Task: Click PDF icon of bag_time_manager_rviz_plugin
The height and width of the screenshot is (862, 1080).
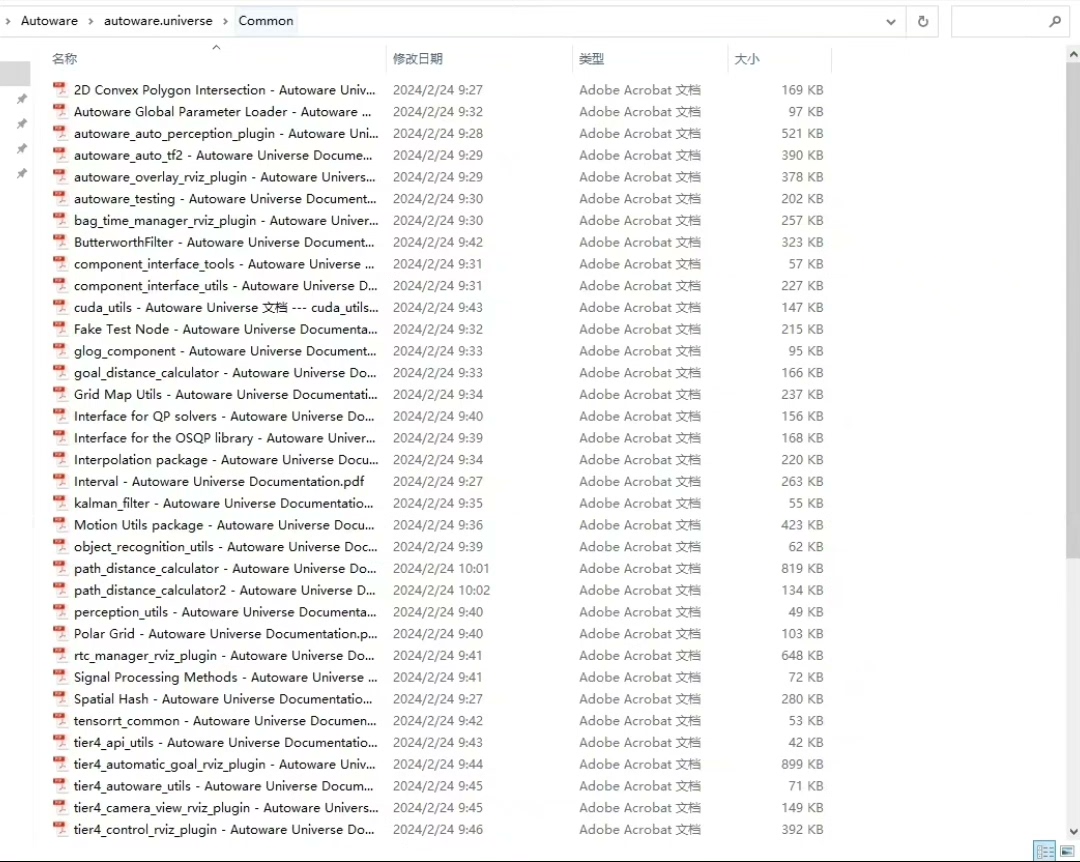Action: click(x=61, y=220)
